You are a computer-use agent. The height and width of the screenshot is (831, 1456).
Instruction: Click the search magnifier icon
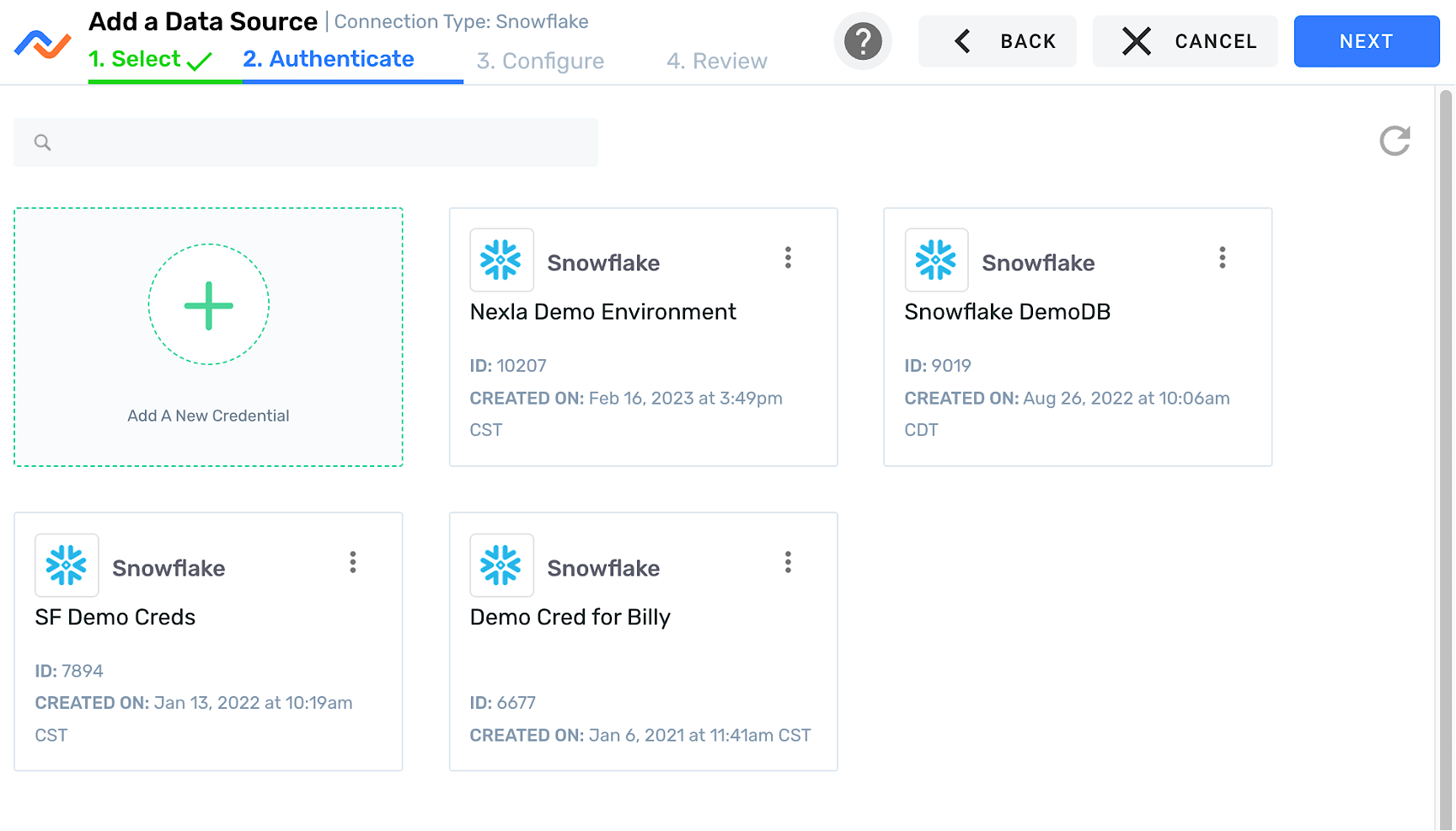(x=43, y=142)
